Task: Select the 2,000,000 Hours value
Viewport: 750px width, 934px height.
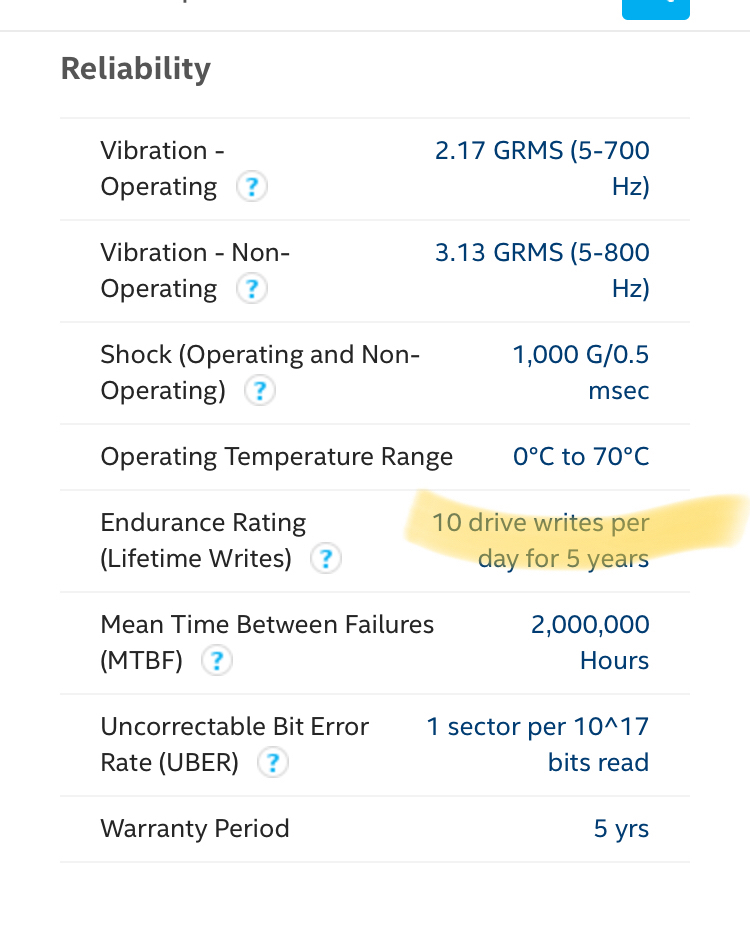Action: coord(590,643)
